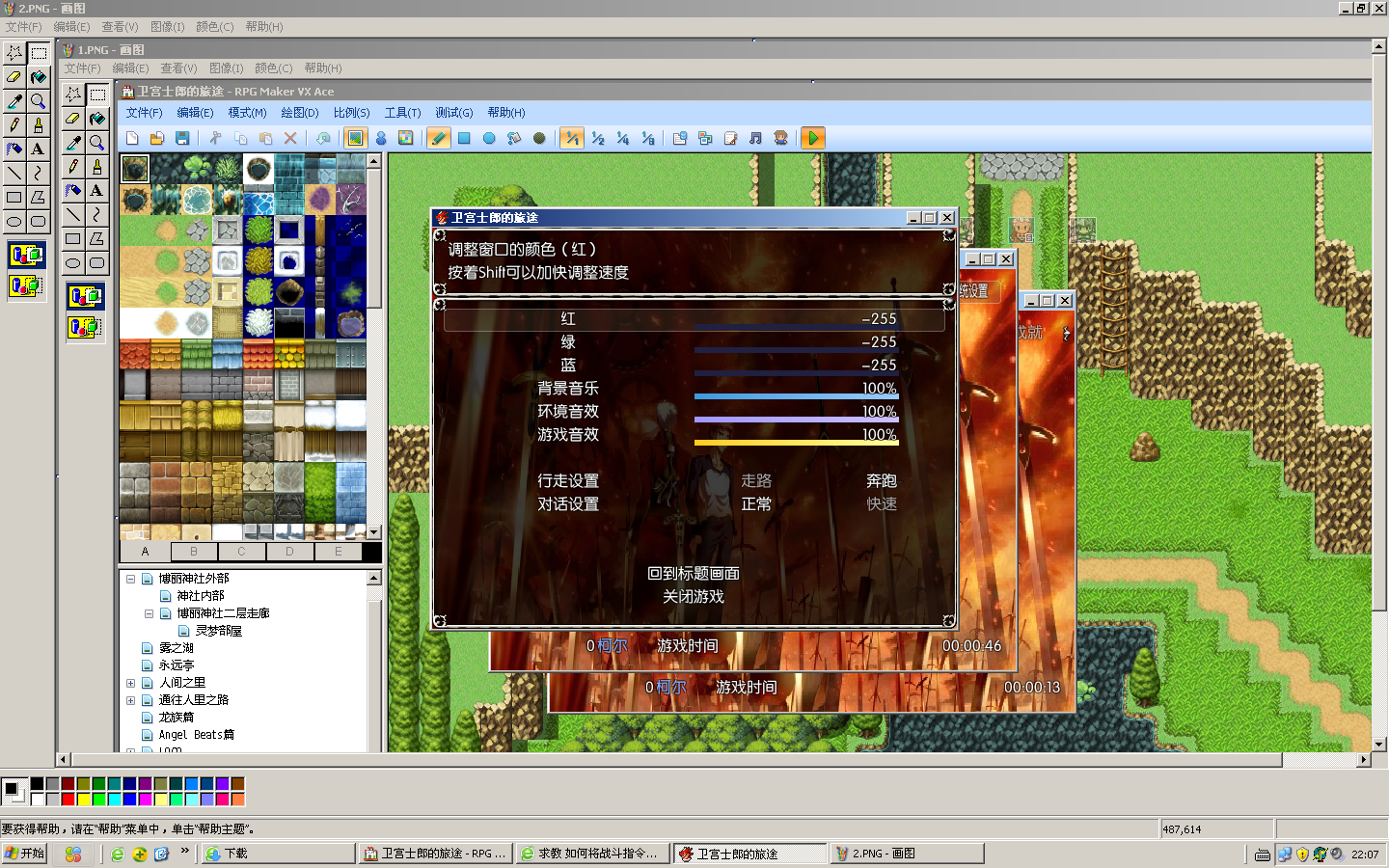Choose Fill With Color bucket in 2.PNG Paint toolbox
This screenshot has height=868, width=1389.
tap(38, 77)
